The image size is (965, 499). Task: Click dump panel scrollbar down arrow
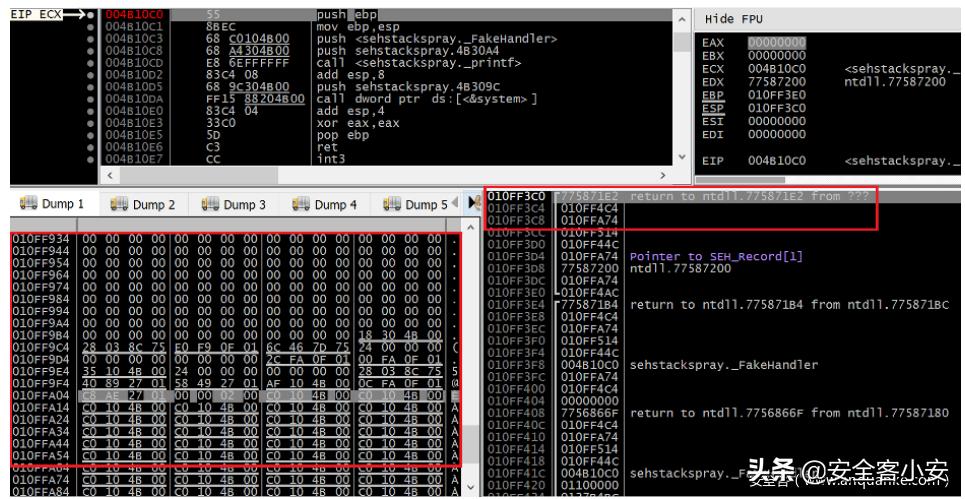(470, 487)
